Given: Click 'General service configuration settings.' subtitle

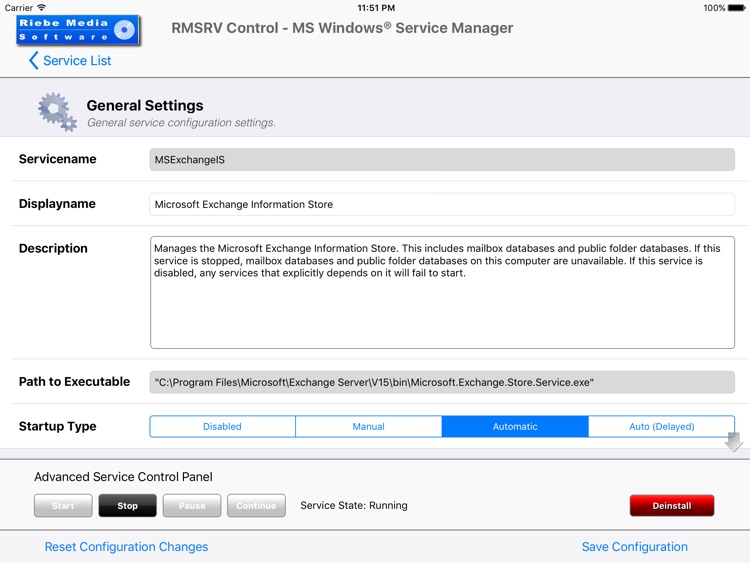Looking at the screenshot, I should pos(181,123).
